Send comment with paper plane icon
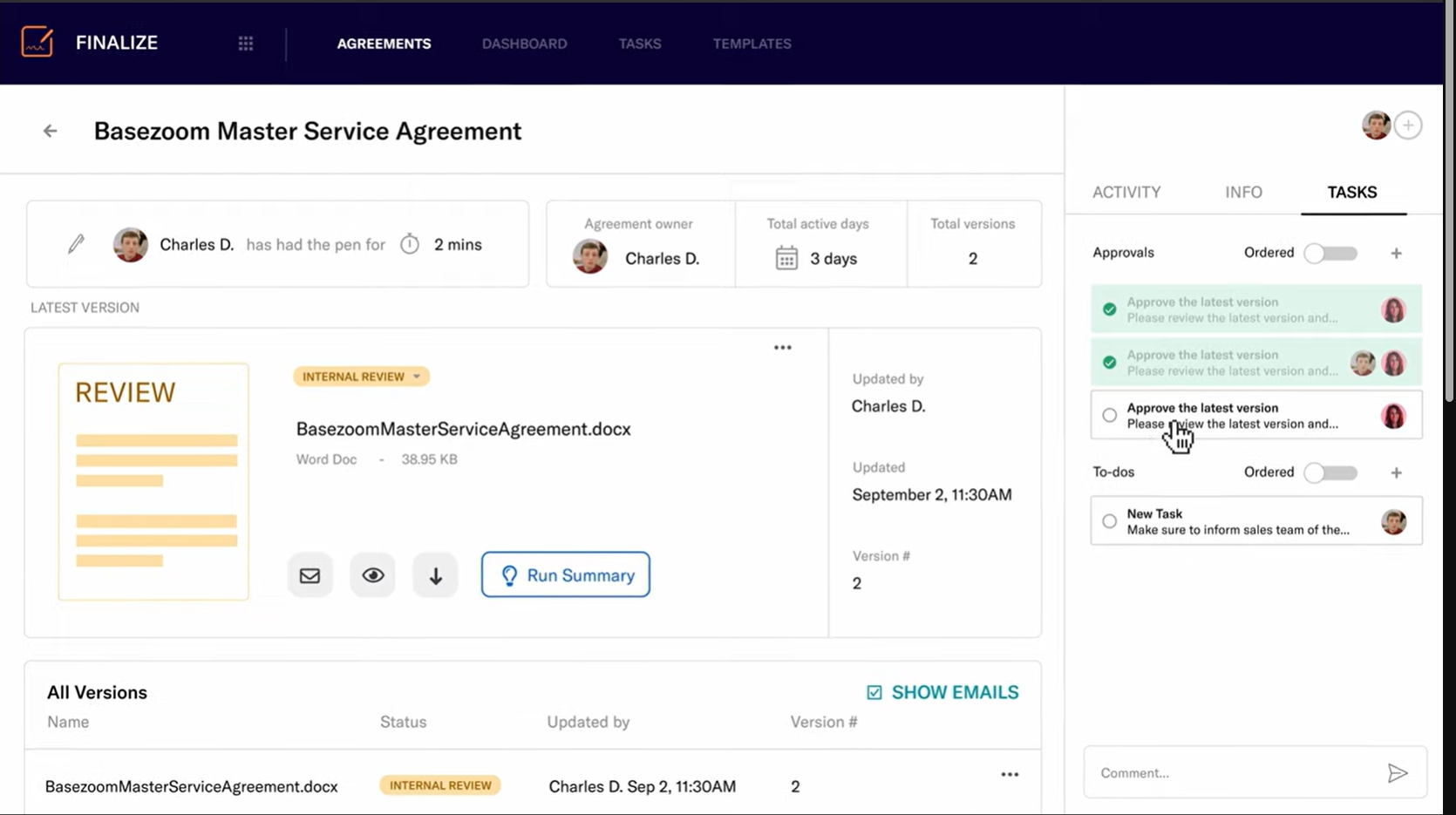 point(1398,773)
